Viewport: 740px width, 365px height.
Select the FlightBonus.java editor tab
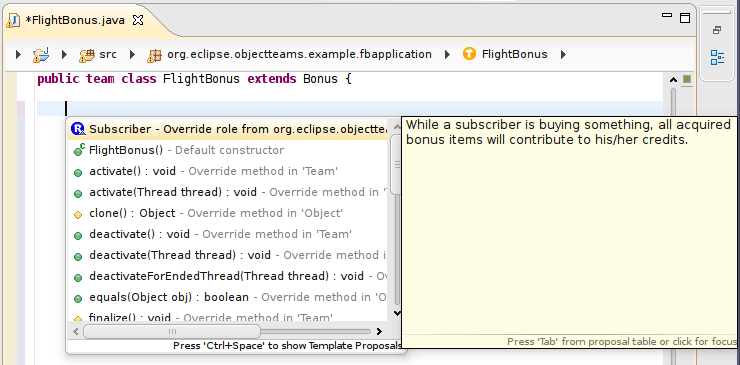click(75, 20)
